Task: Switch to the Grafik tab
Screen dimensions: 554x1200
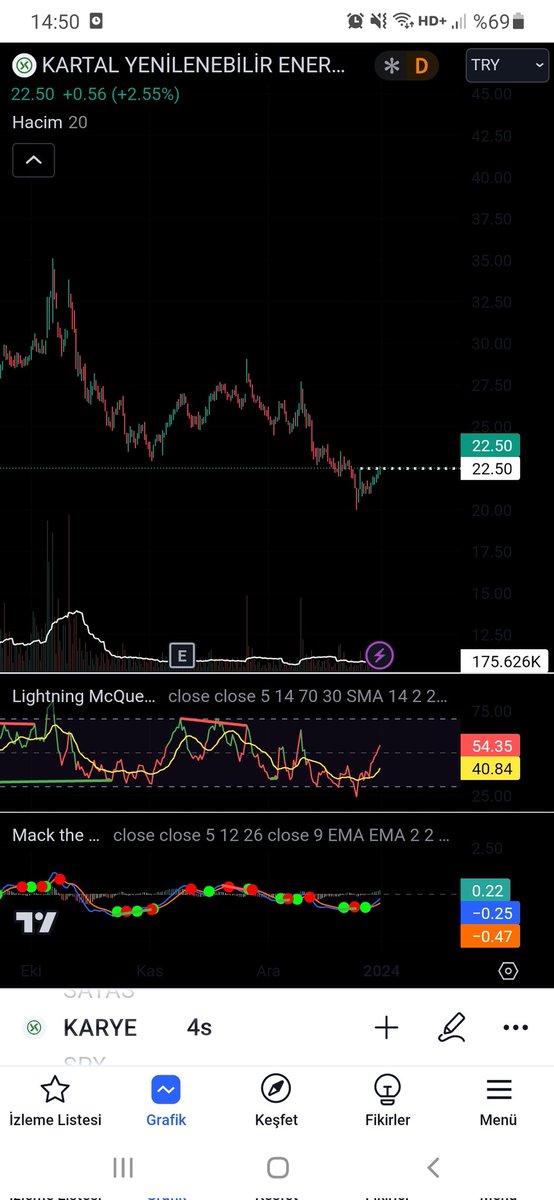Action: point(166,1102)
